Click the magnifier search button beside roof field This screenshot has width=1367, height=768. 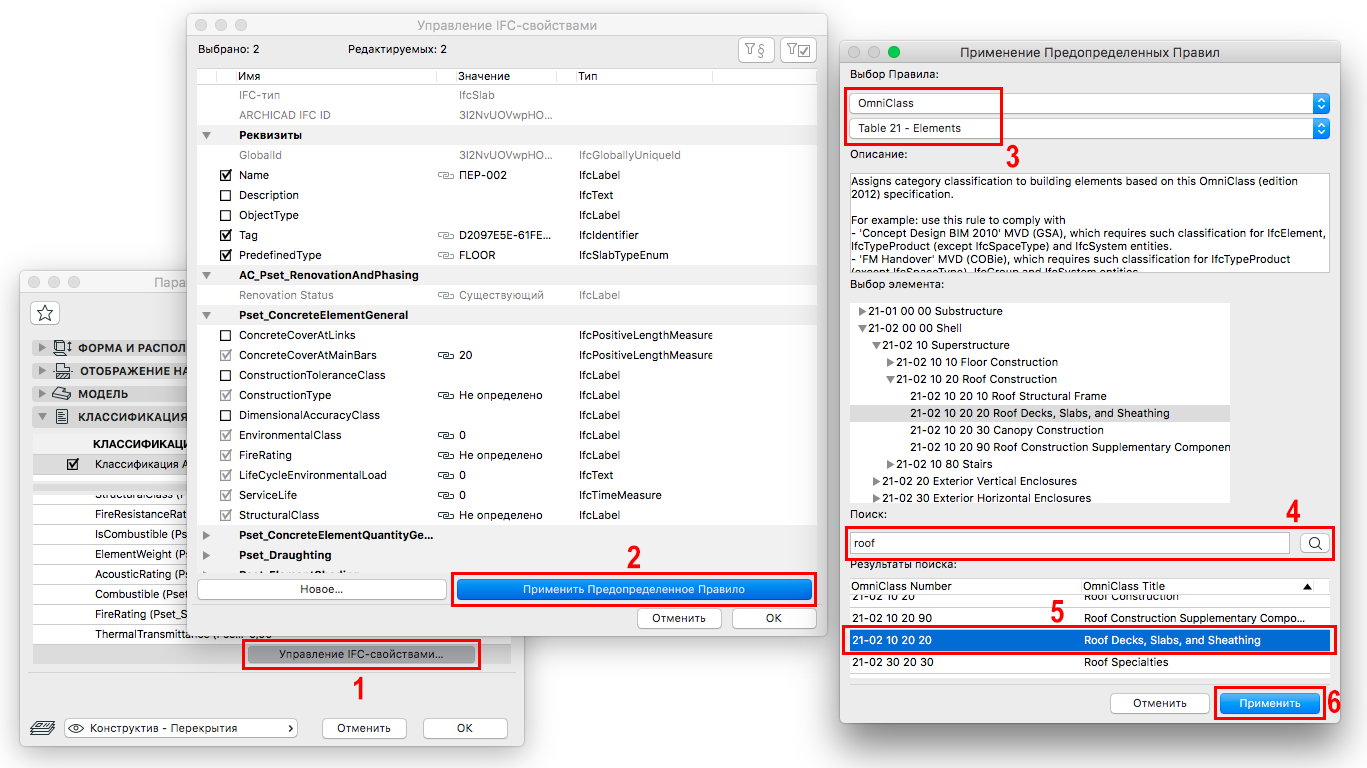[x=1315, y=543]
